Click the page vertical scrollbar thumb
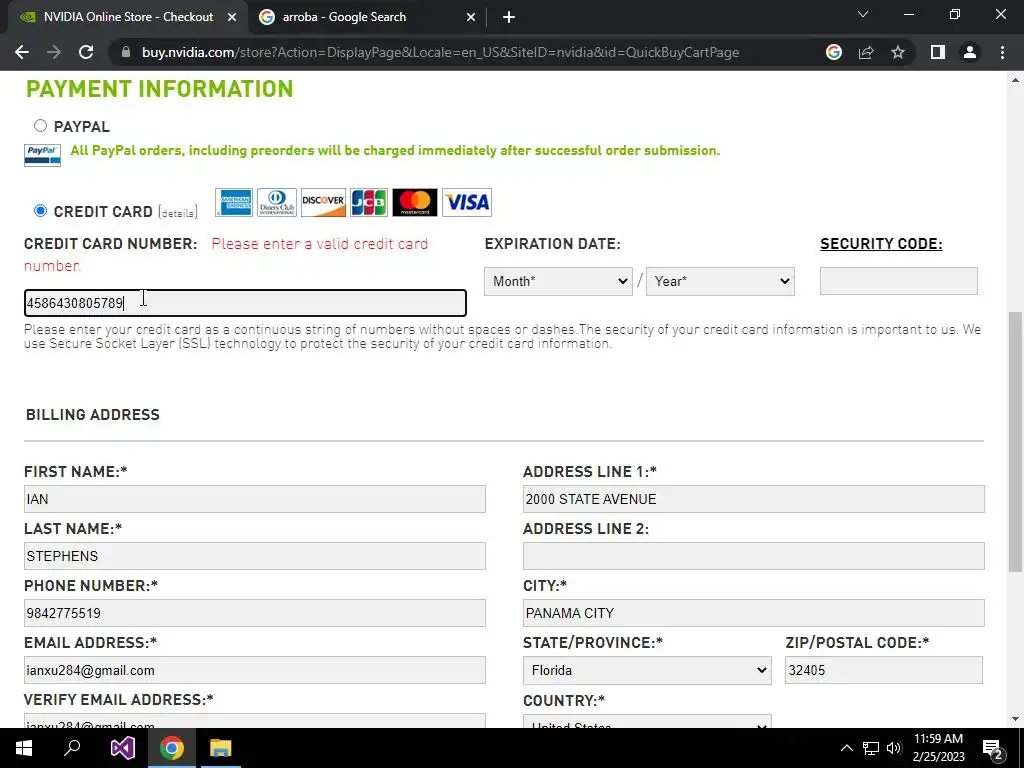Screen dimensions: 1024x768 (x=1015, y=443)
